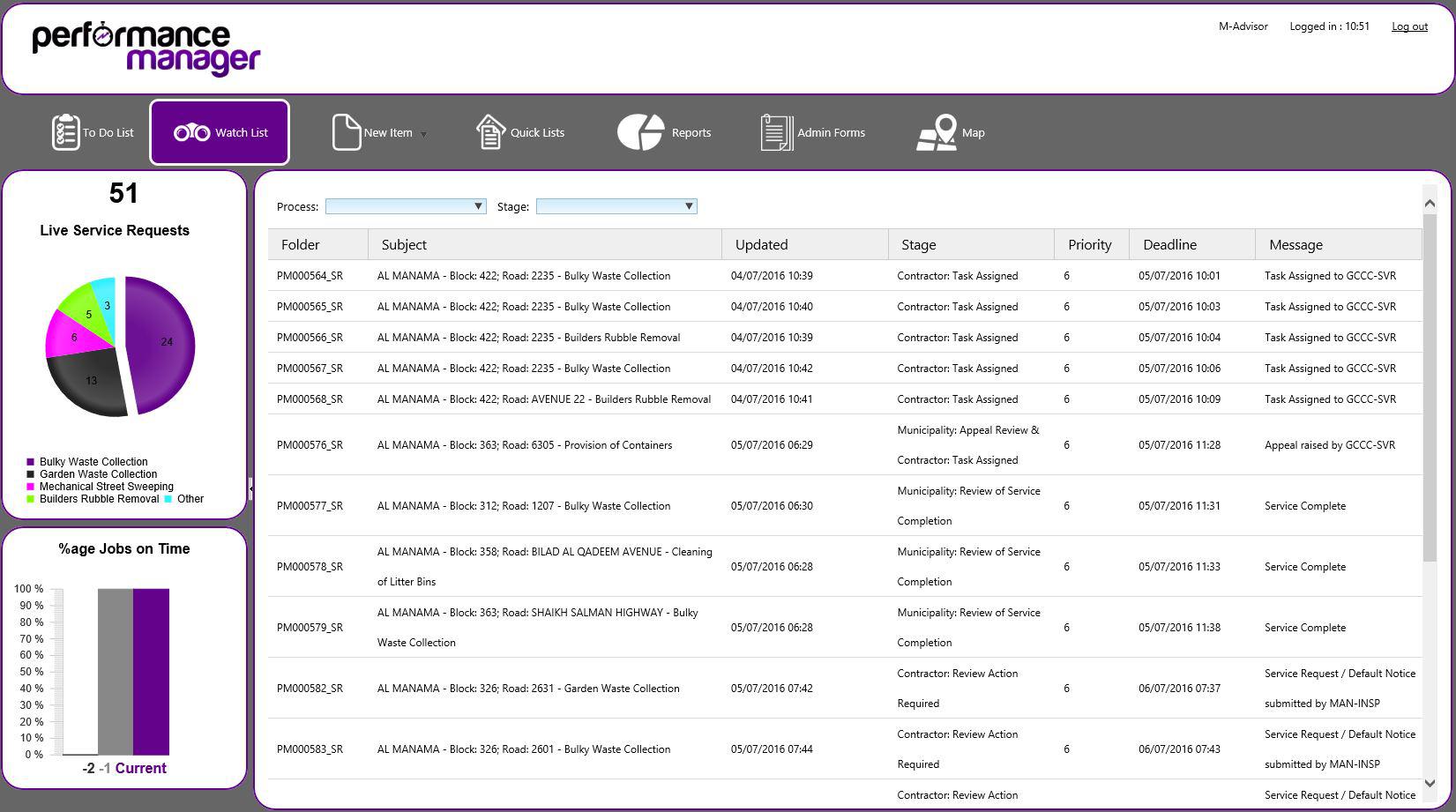Click 'Appeal raised by GCCC-SVR' message
The image size is (1456, 812).
(1330, 445)
